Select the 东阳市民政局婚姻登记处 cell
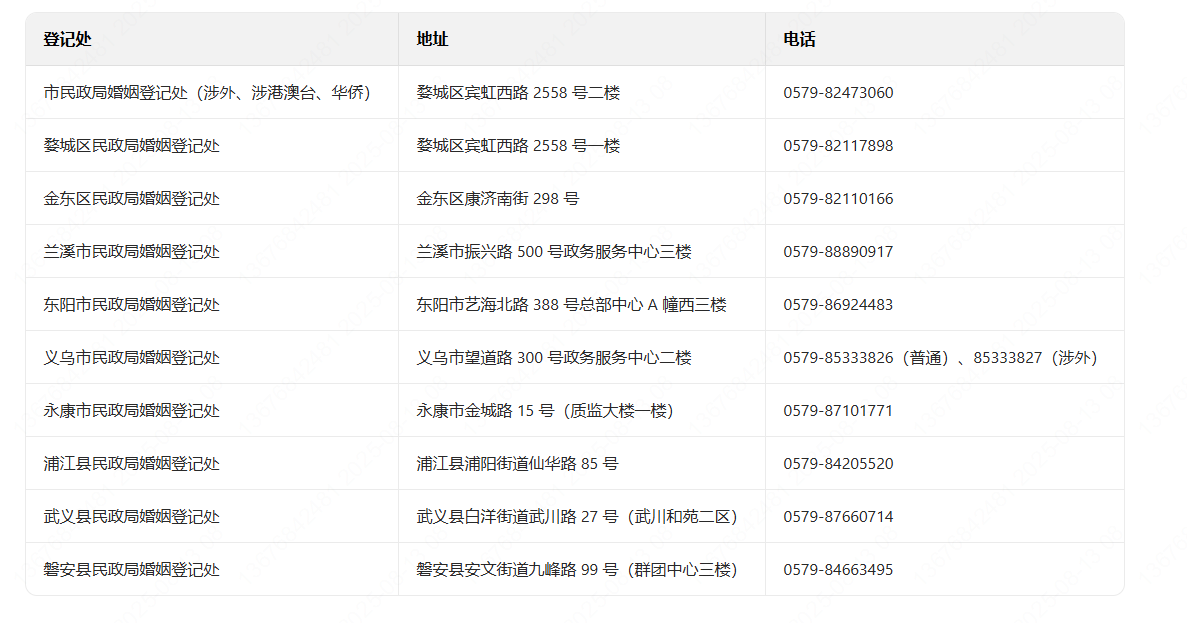1187x623 pixels. 212,304
